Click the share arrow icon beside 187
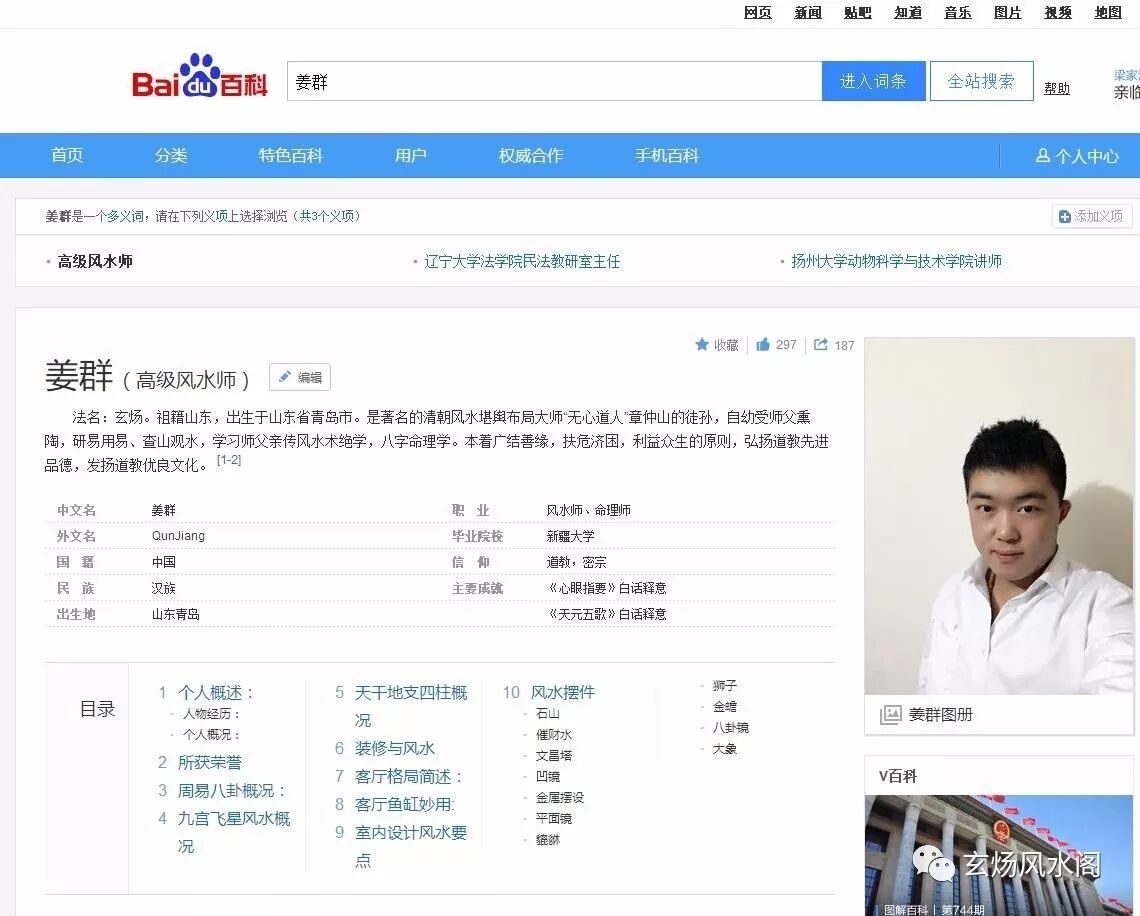Image resolution: width=1140 pixels, height=916 pixels. point(821,345)
